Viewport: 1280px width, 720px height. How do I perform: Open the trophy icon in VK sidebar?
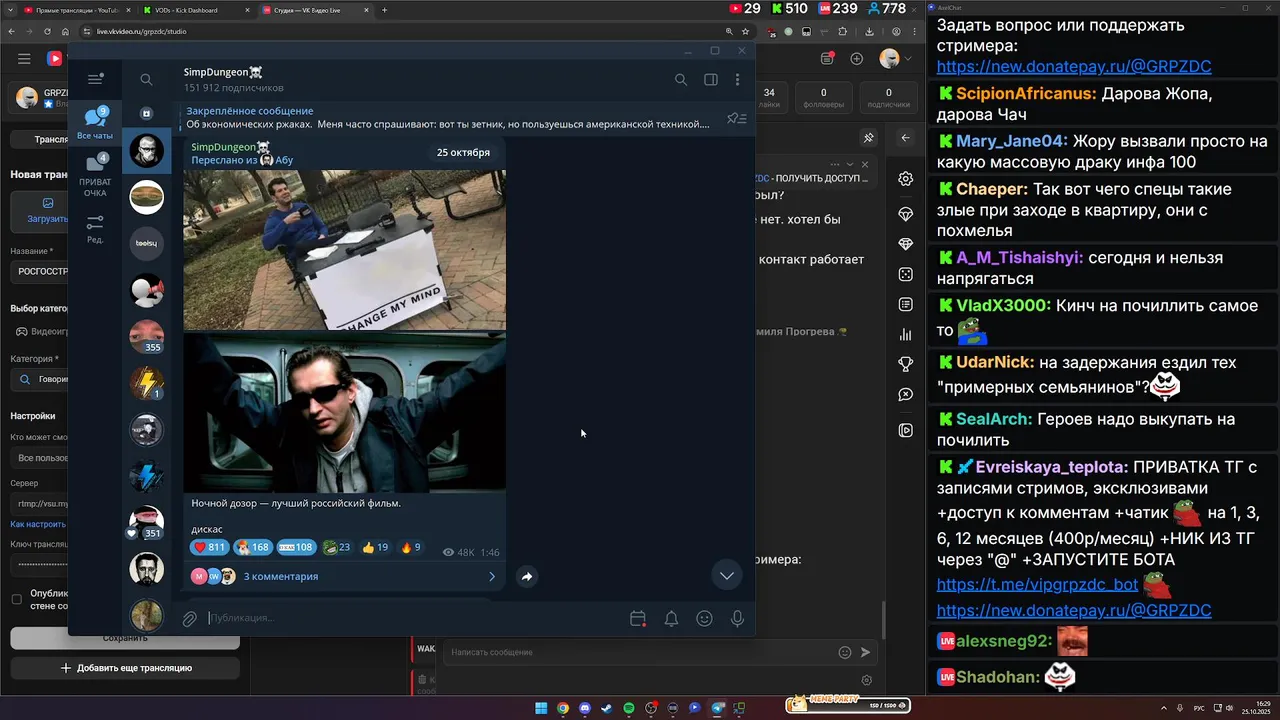pyautogui.click(x=905, y=364)
